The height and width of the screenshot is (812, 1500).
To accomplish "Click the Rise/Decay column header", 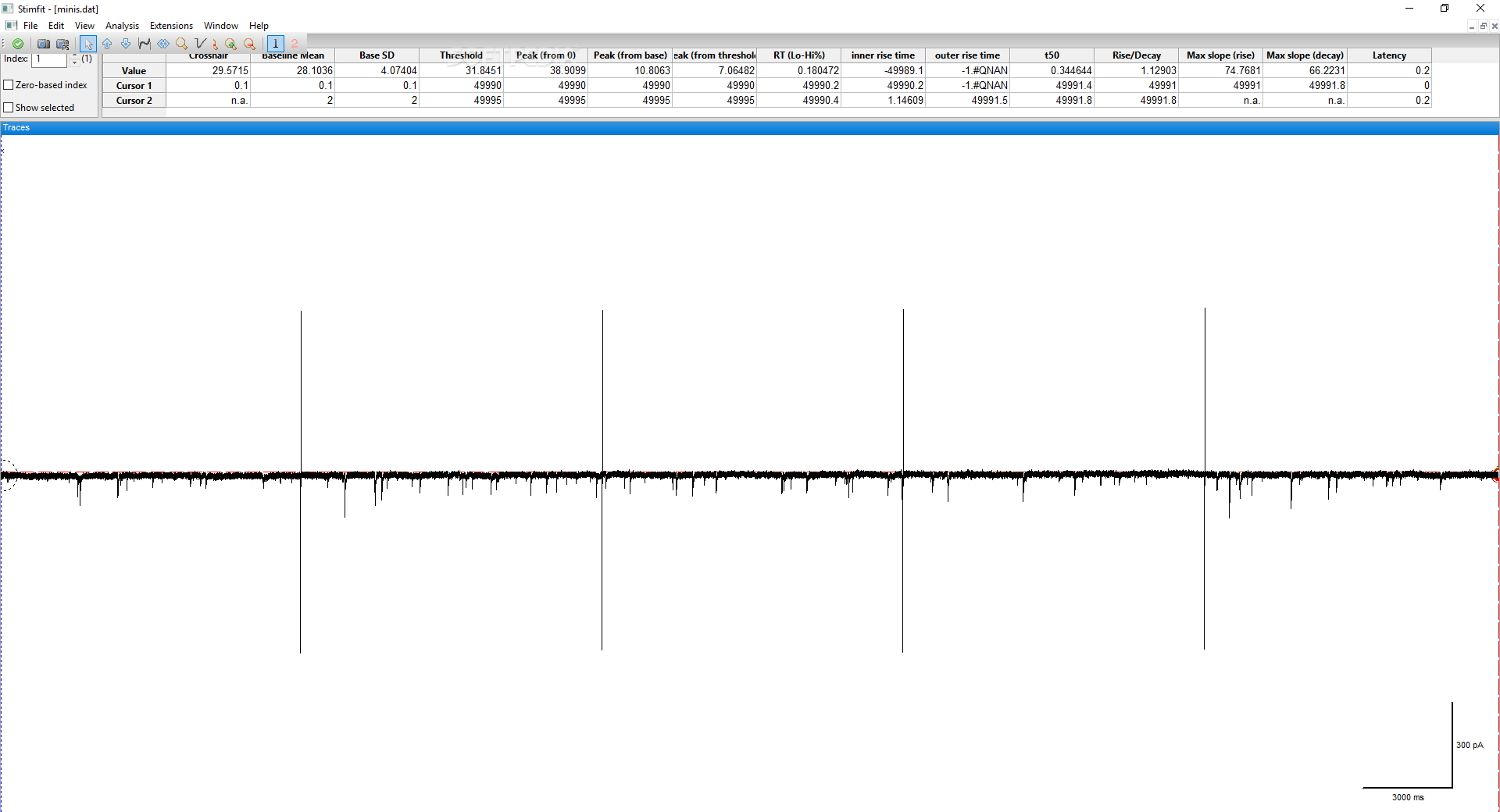I will pos(1136,55).
